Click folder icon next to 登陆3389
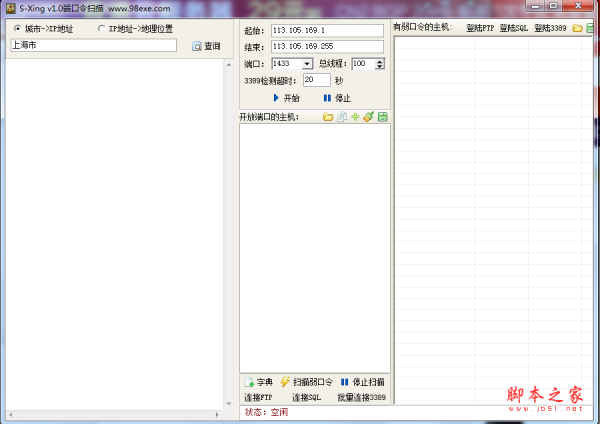This screenshot has height=424, width=600. point(577,28)
